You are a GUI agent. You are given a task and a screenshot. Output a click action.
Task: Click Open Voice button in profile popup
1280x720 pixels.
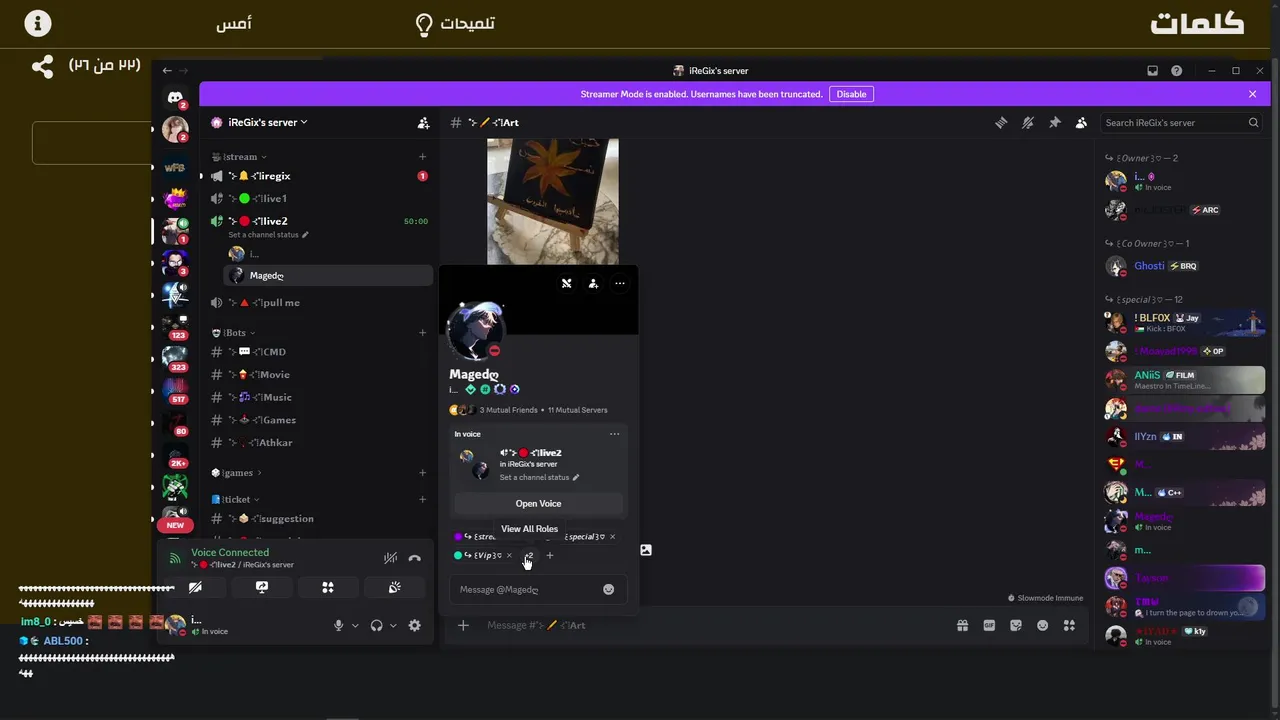click(538, 504)
